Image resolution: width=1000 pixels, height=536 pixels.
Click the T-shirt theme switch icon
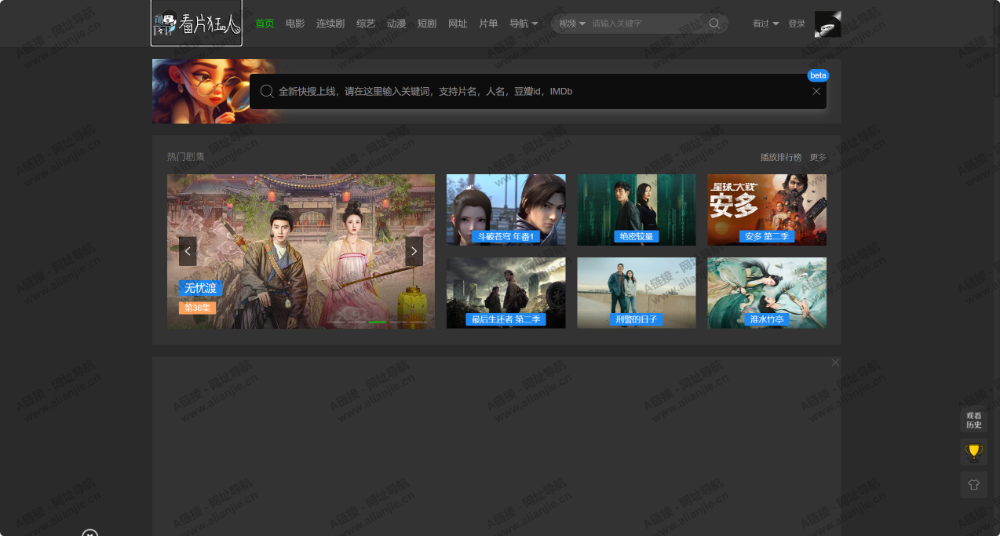coord(974,485)
